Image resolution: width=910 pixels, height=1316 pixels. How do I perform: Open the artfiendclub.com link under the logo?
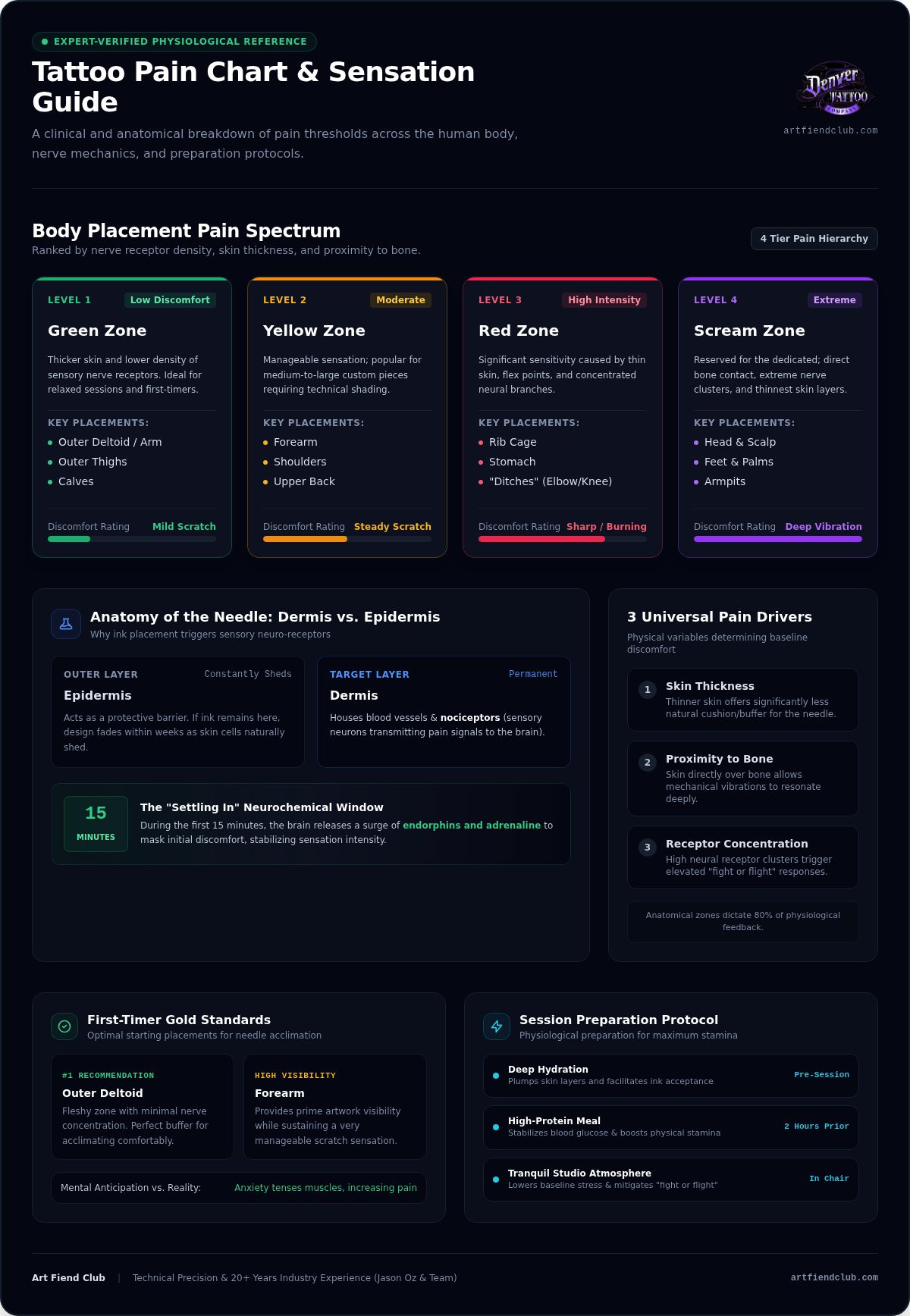click(x=830, y=130)
